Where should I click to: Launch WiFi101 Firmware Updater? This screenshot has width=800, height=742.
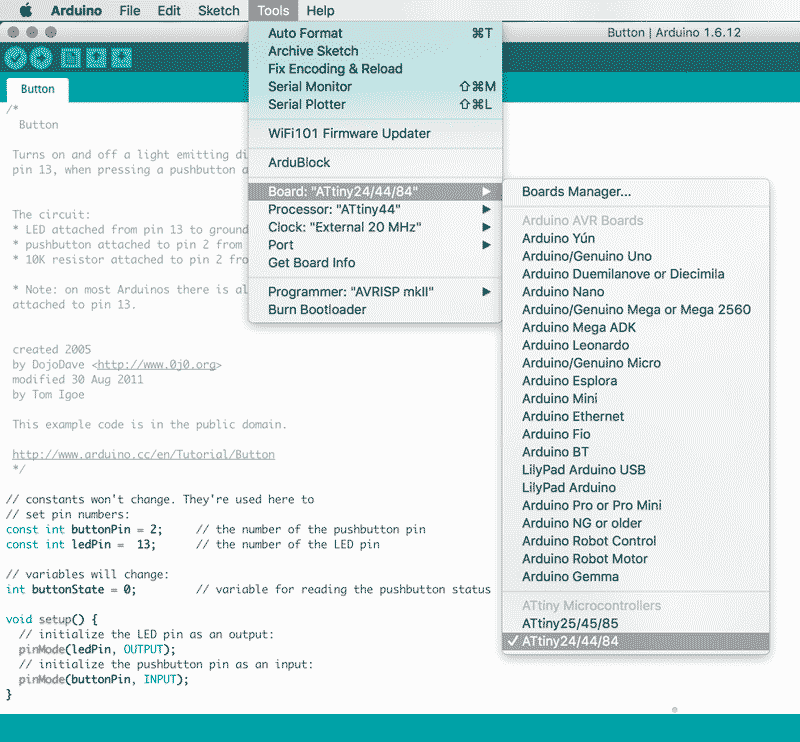coord(375,134)
